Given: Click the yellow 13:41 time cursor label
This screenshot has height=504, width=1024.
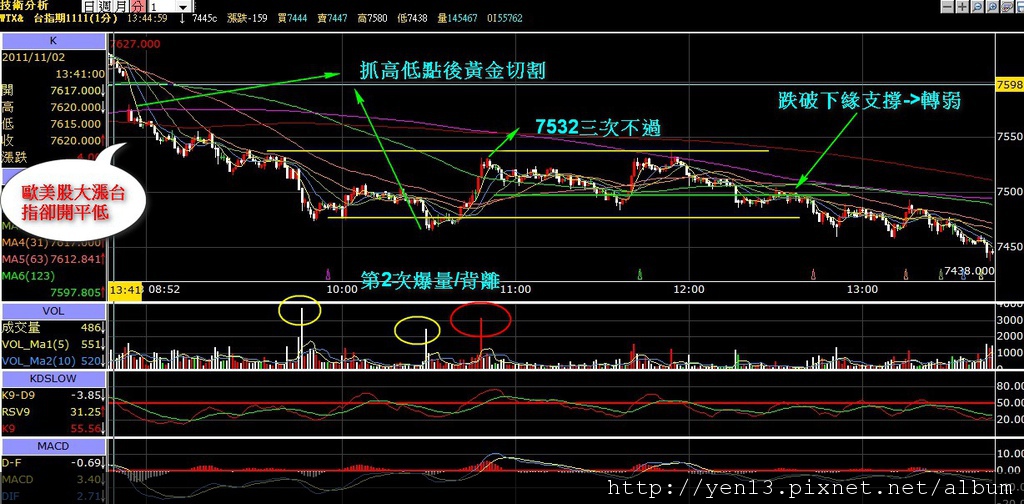Looking at the screenshot, I should pos(127,289).
